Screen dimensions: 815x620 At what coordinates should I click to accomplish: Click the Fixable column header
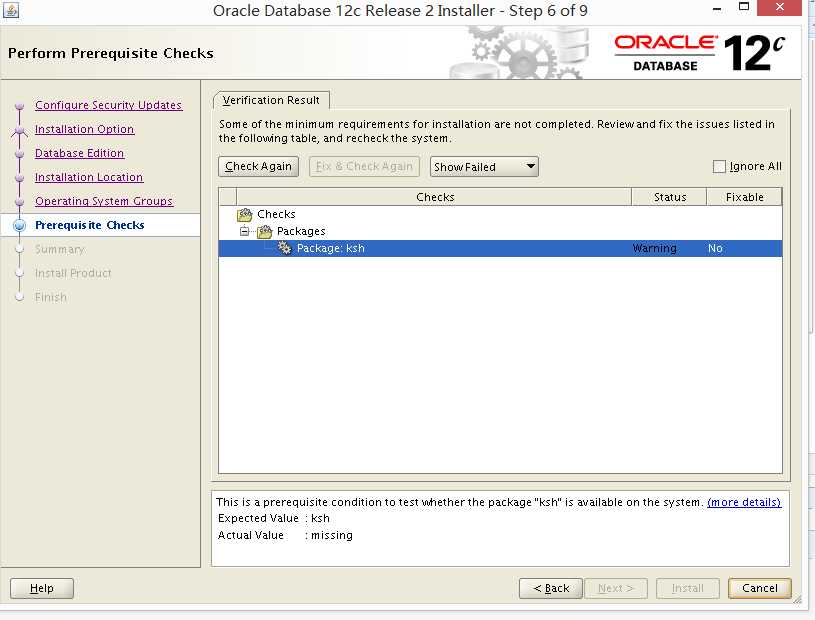coord(744,197)
